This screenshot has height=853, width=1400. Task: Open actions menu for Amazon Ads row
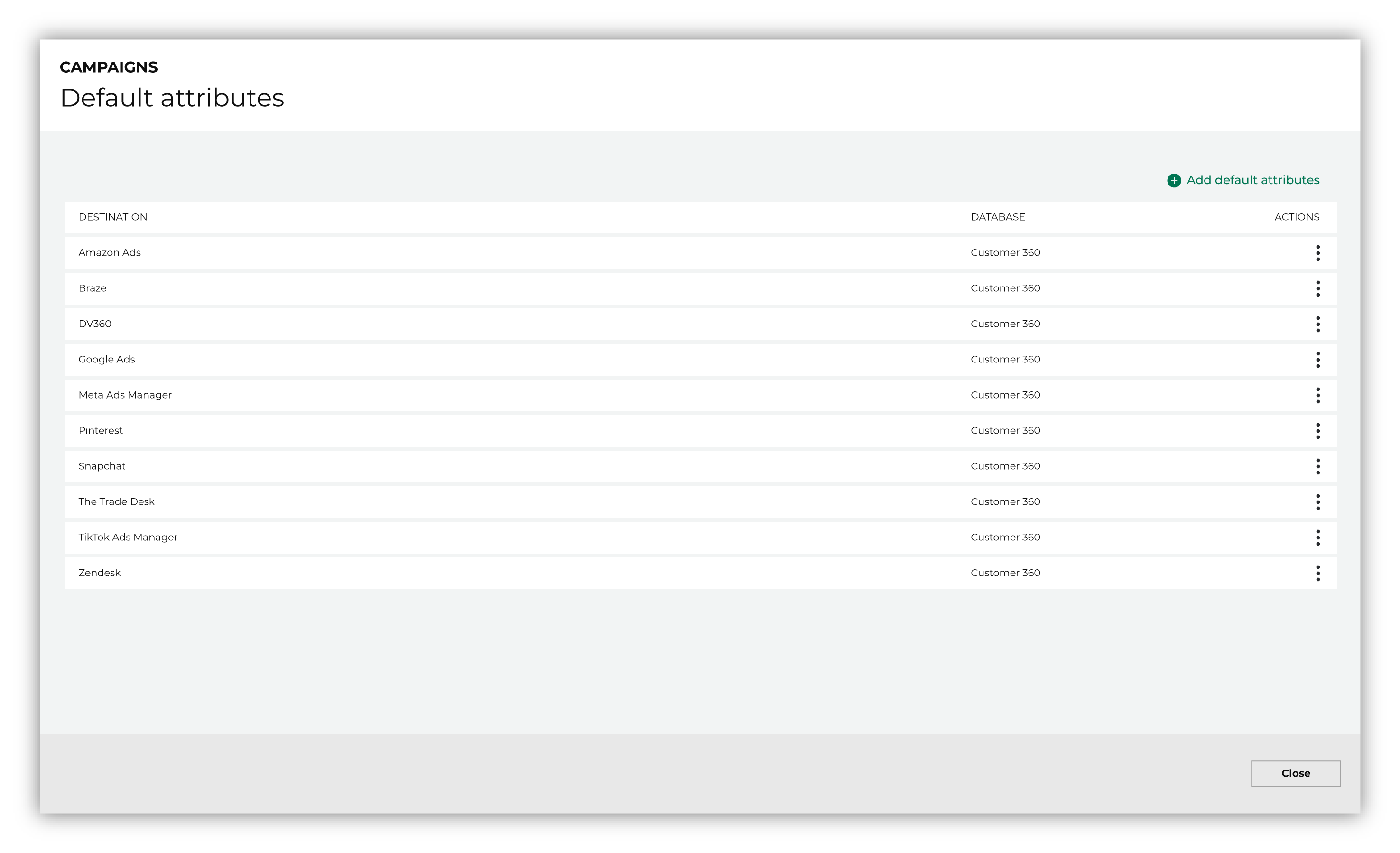pos(1317,253)
